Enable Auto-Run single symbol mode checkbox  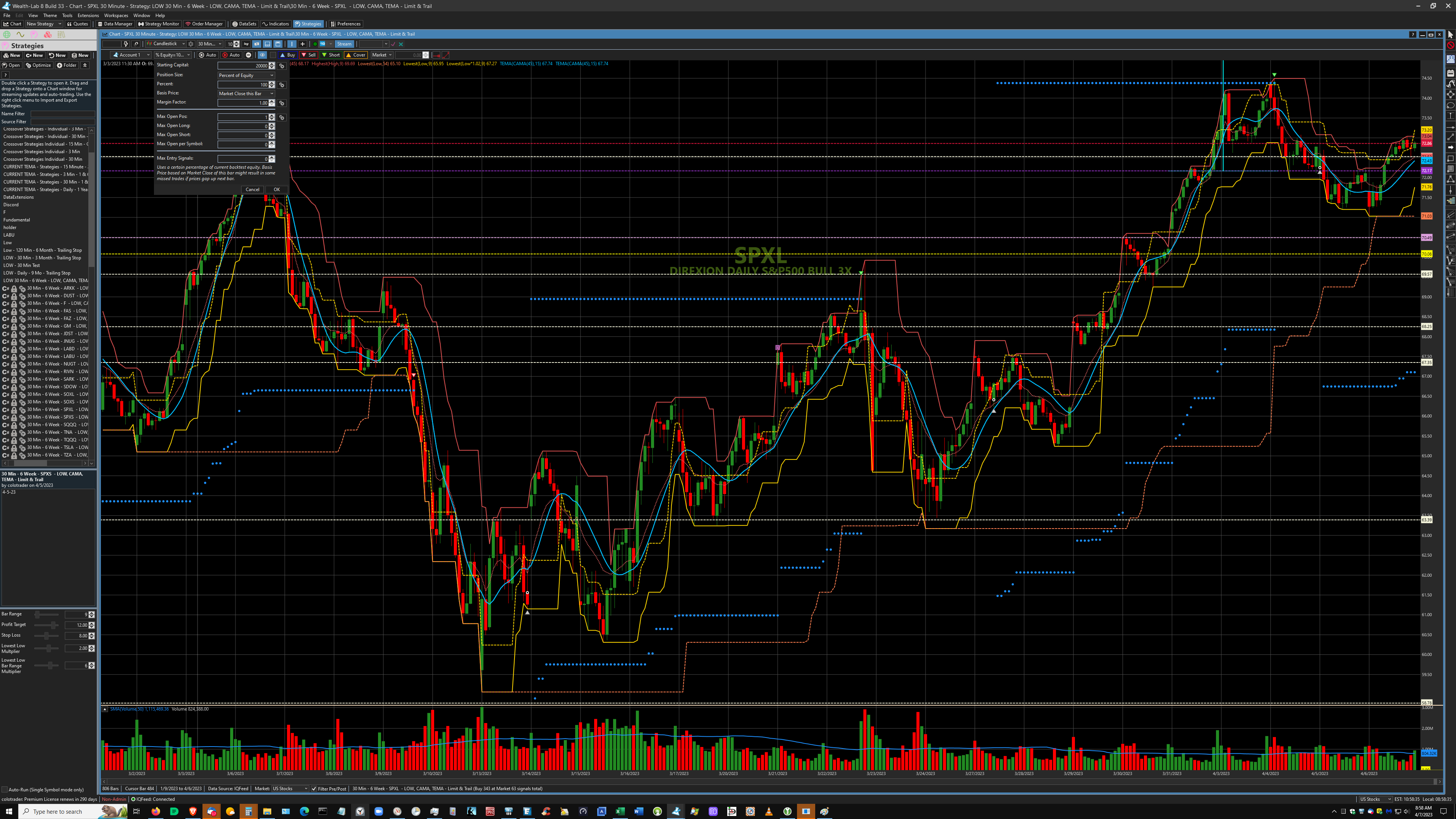(x=5, y=789)
